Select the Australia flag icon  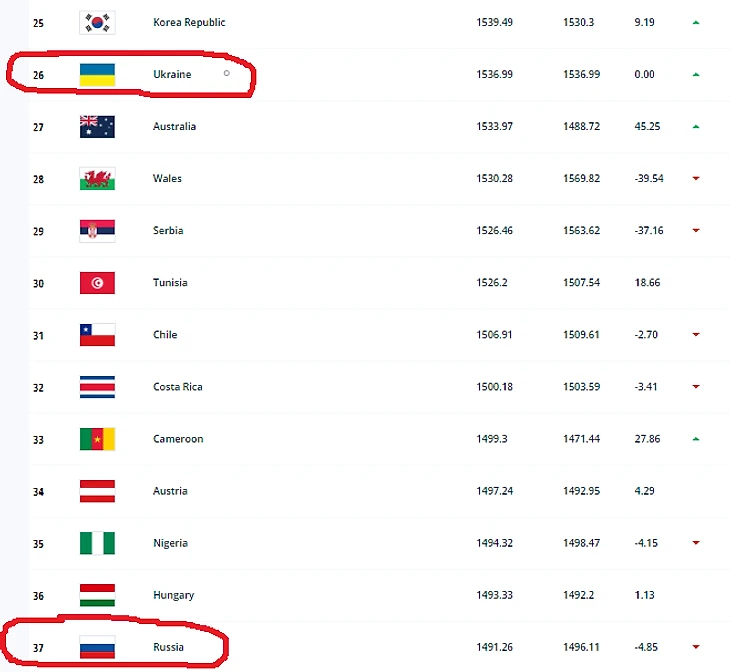point(97,127)
